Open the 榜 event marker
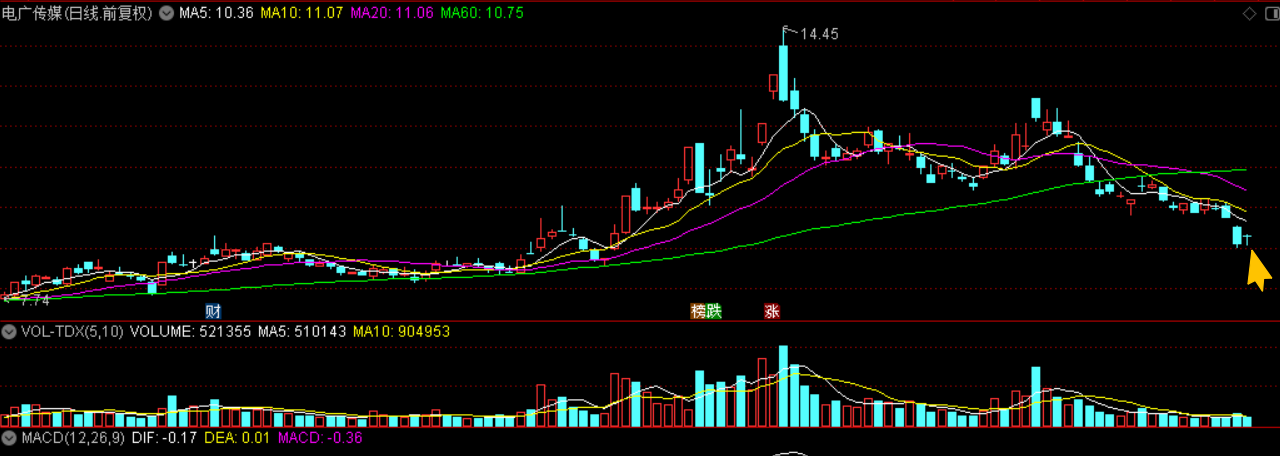1280x456 pixels. click(698, 311)
